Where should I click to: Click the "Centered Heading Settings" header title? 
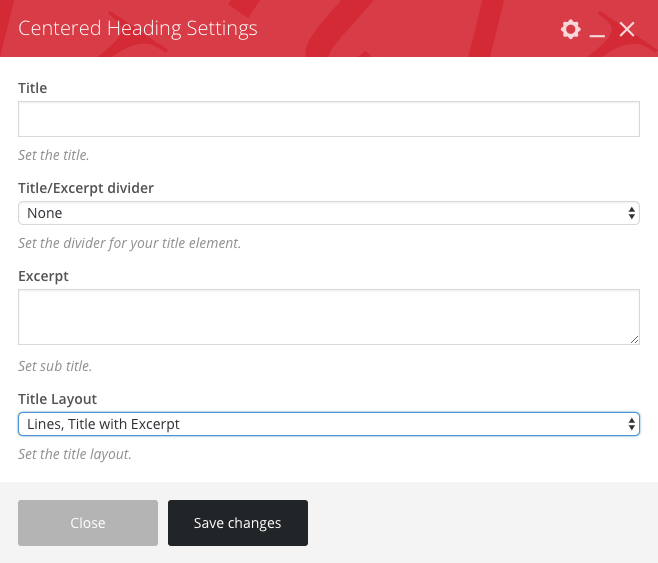click(x=138, y=28)
